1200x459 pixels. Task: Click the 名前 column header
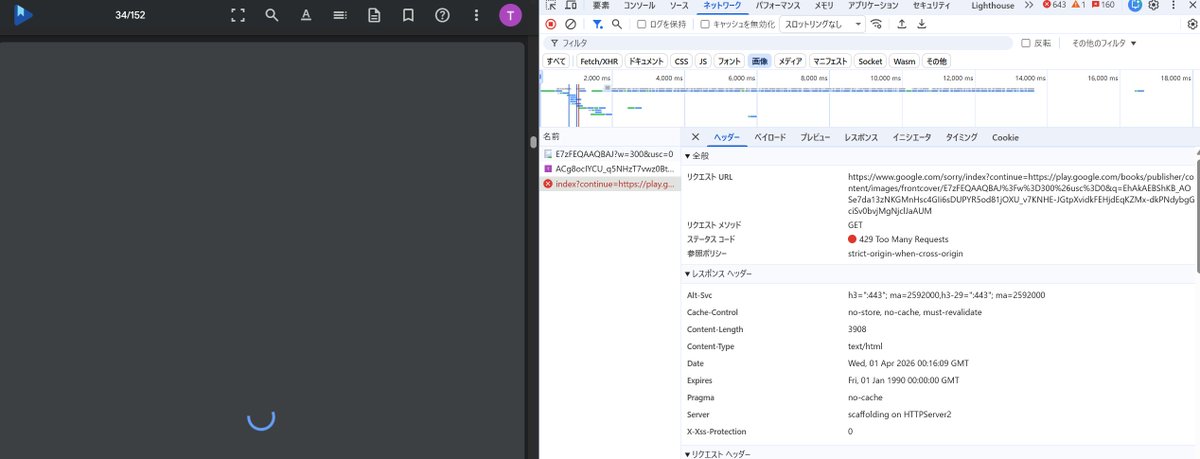click(x=609, y=137)
